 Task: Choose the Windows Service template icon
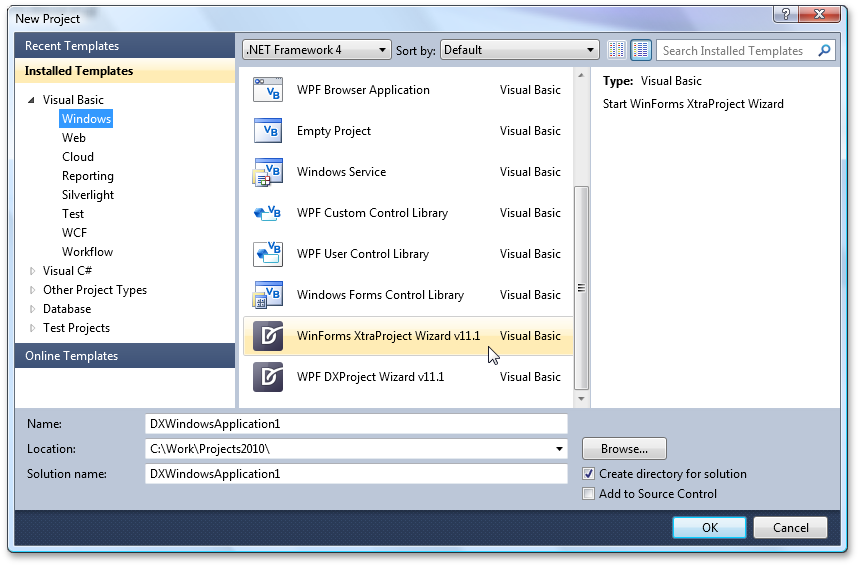(x=267, y=172)
